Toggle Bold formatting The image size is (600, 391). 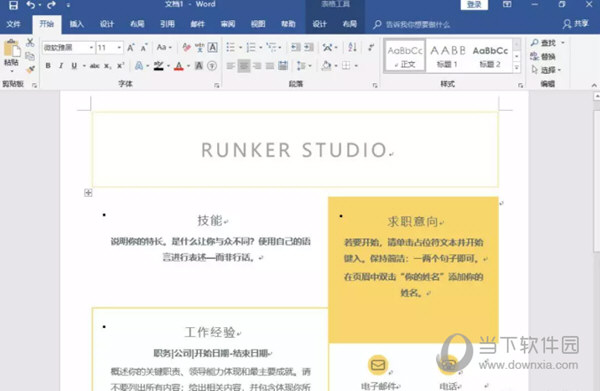click(48, 66)
